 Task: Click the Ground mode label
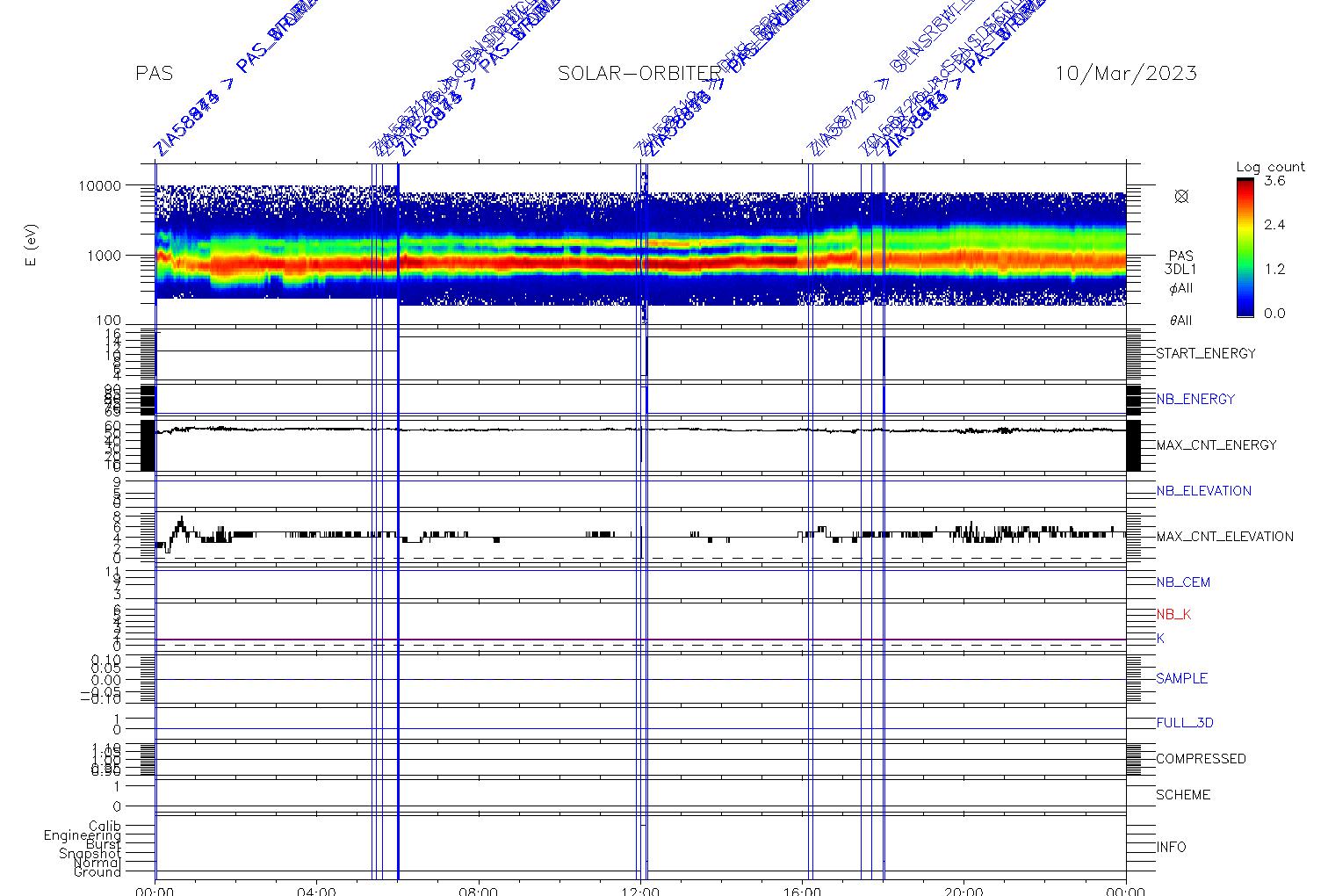pyautogui.click(x=97, y=872)
